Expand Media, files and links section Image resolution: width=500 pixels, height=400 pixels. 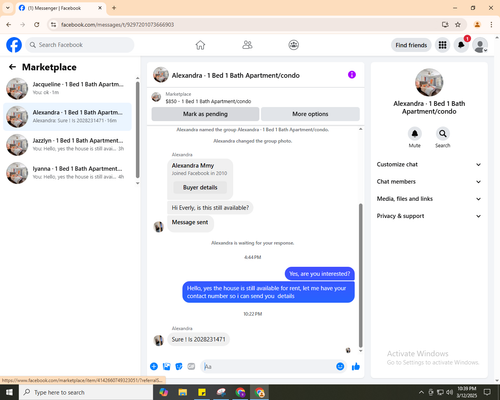coord(429,199)
